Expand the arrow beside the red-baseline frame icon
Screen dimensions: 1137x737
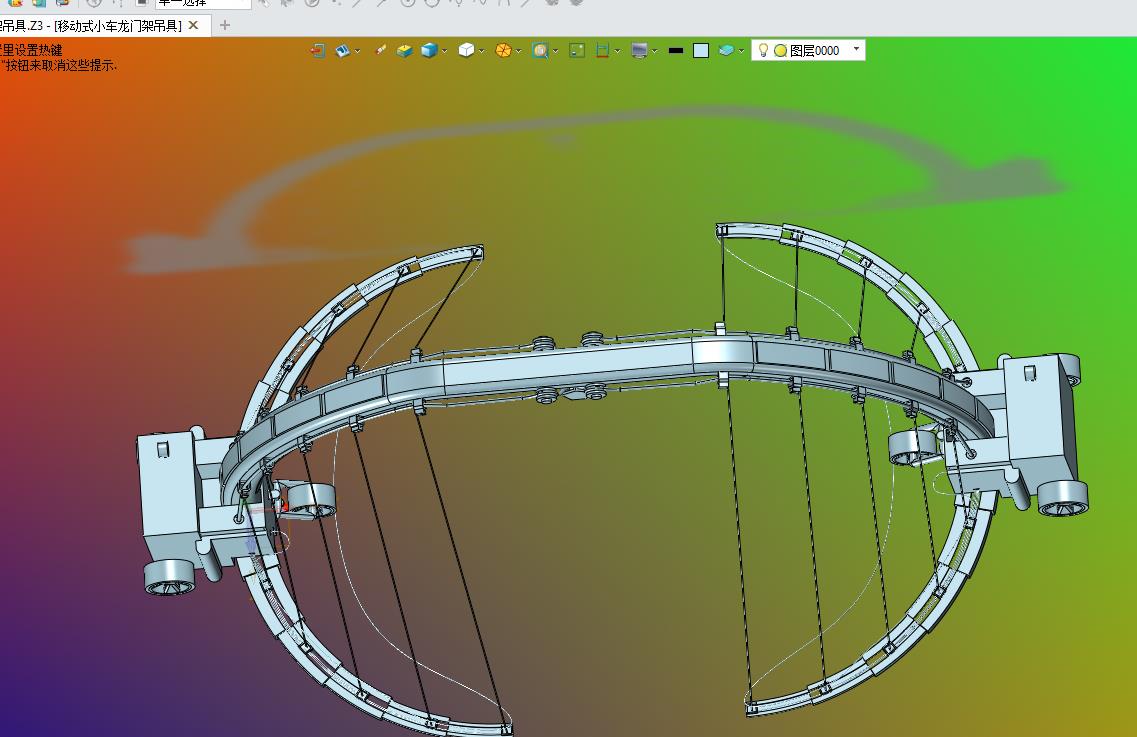point(617,51)
